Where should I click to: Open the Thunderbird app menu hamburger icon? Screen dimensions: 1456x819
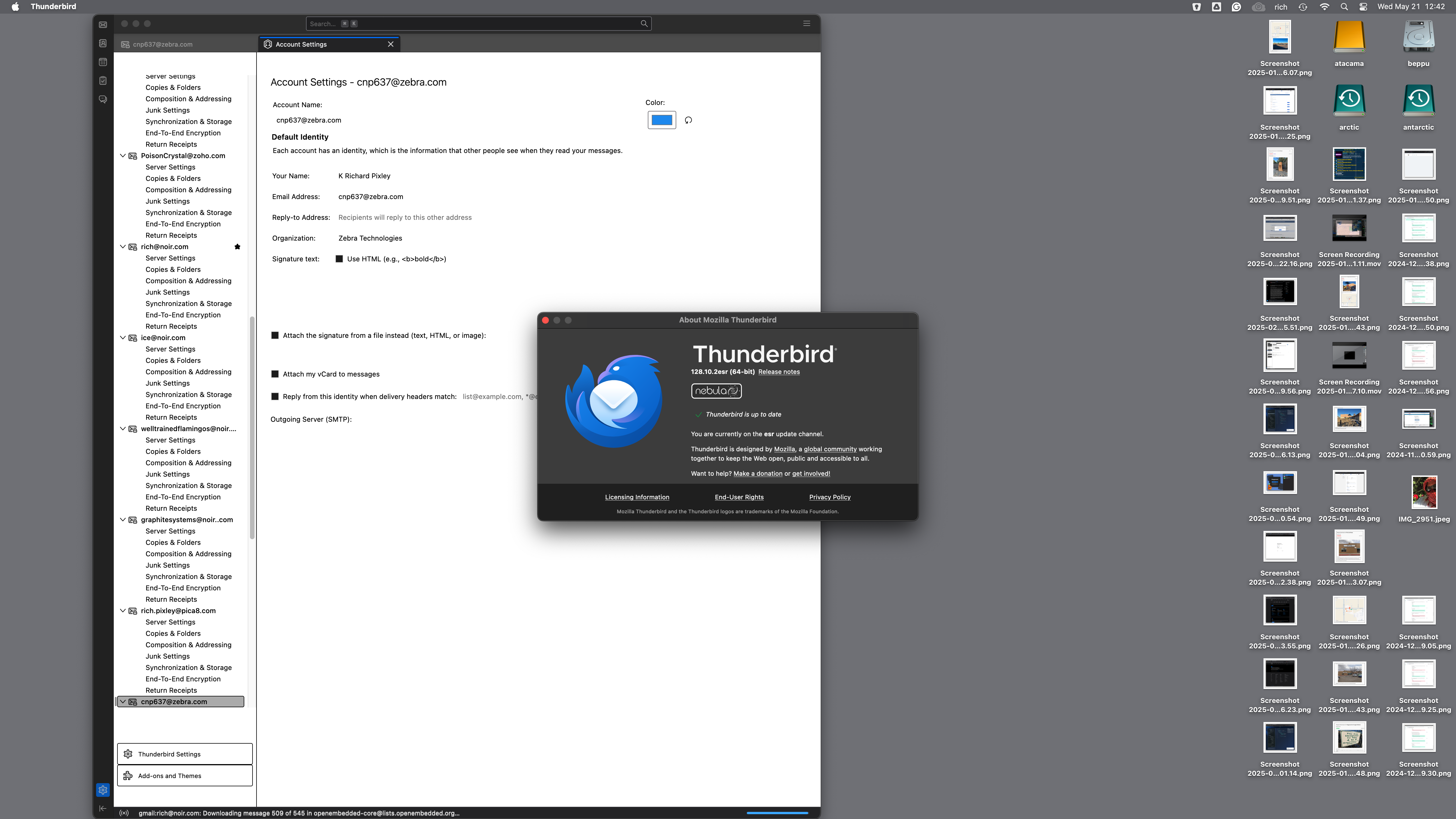806,24
